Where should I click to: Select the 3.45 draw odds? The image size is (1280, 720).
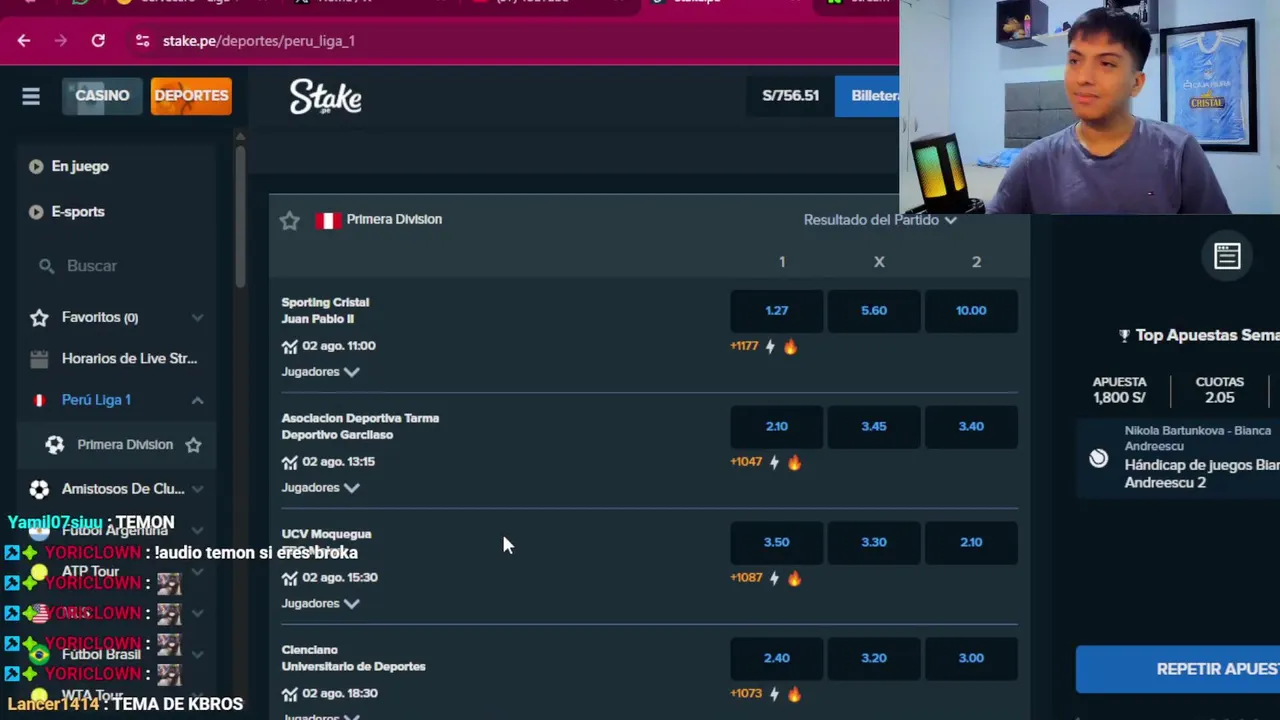point(874,427)
